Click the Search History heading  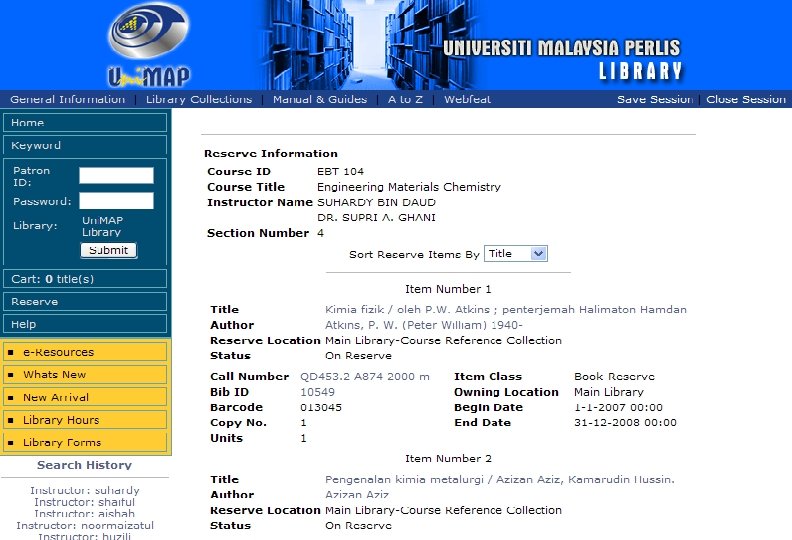pyautogui.click(x=84, y=465)
